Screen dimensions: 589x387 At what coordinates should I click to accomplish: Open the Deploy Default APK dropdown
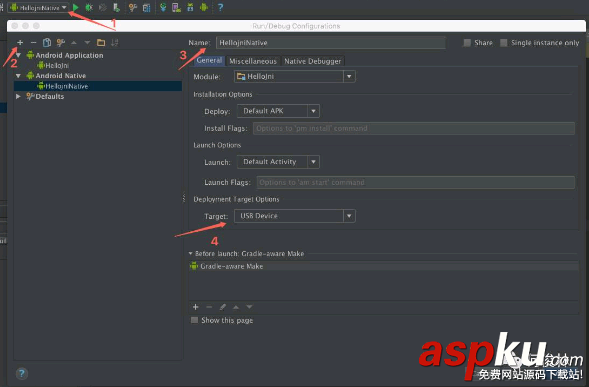click(x=278, y=111)
